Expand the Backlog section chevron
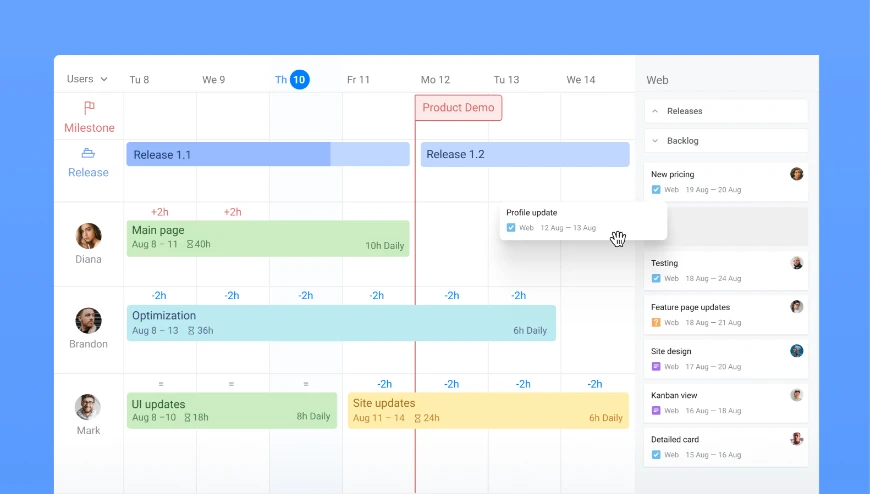The width and height of the screenshot is (870, 494). tap(655, 141)
